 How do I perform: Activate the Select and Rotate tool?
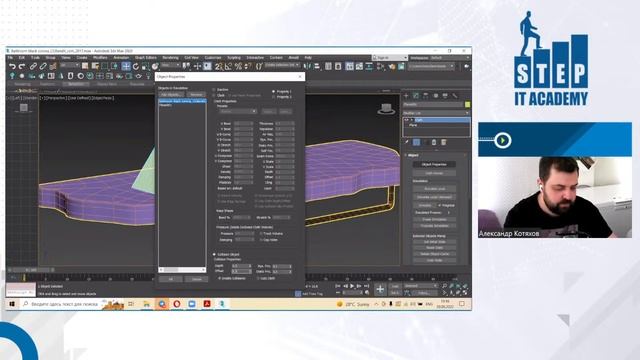point(136,66)
